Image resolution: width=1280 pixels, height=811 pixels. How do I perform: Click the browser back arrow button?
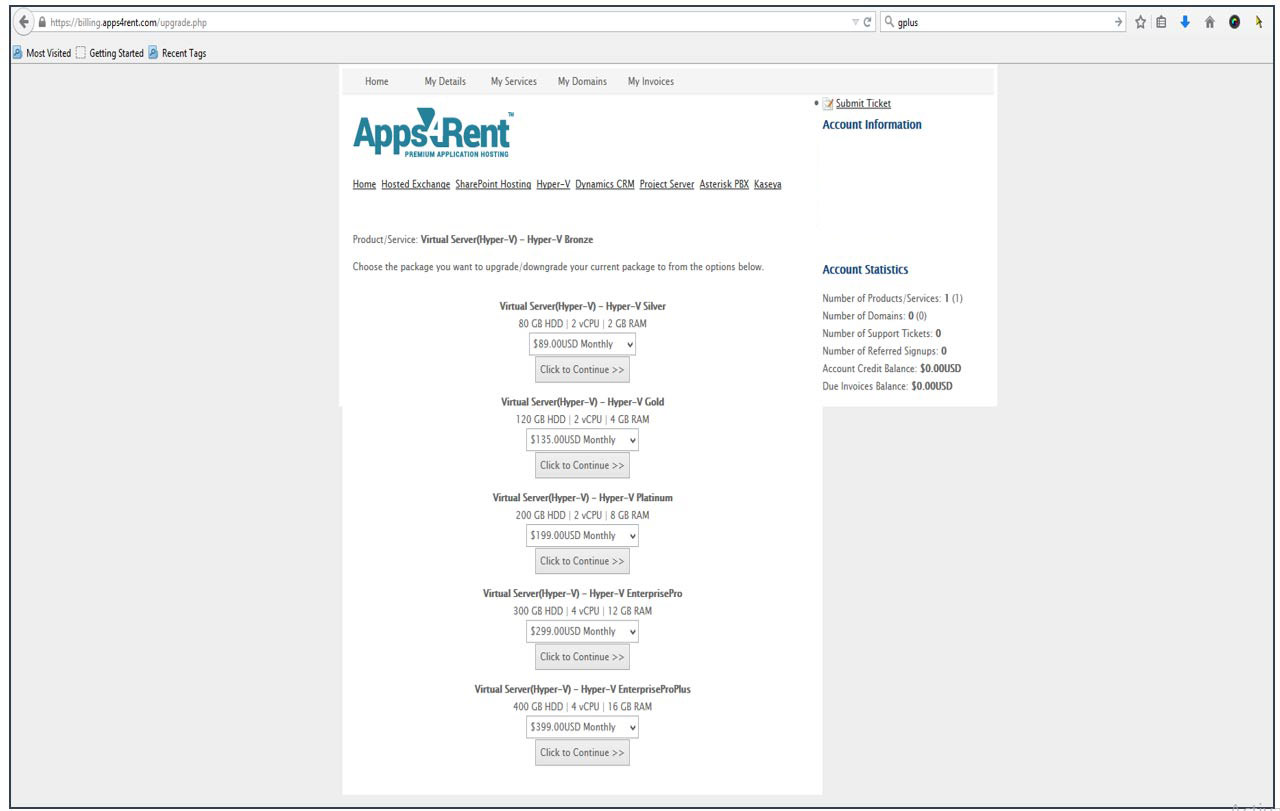coord(24,22)
